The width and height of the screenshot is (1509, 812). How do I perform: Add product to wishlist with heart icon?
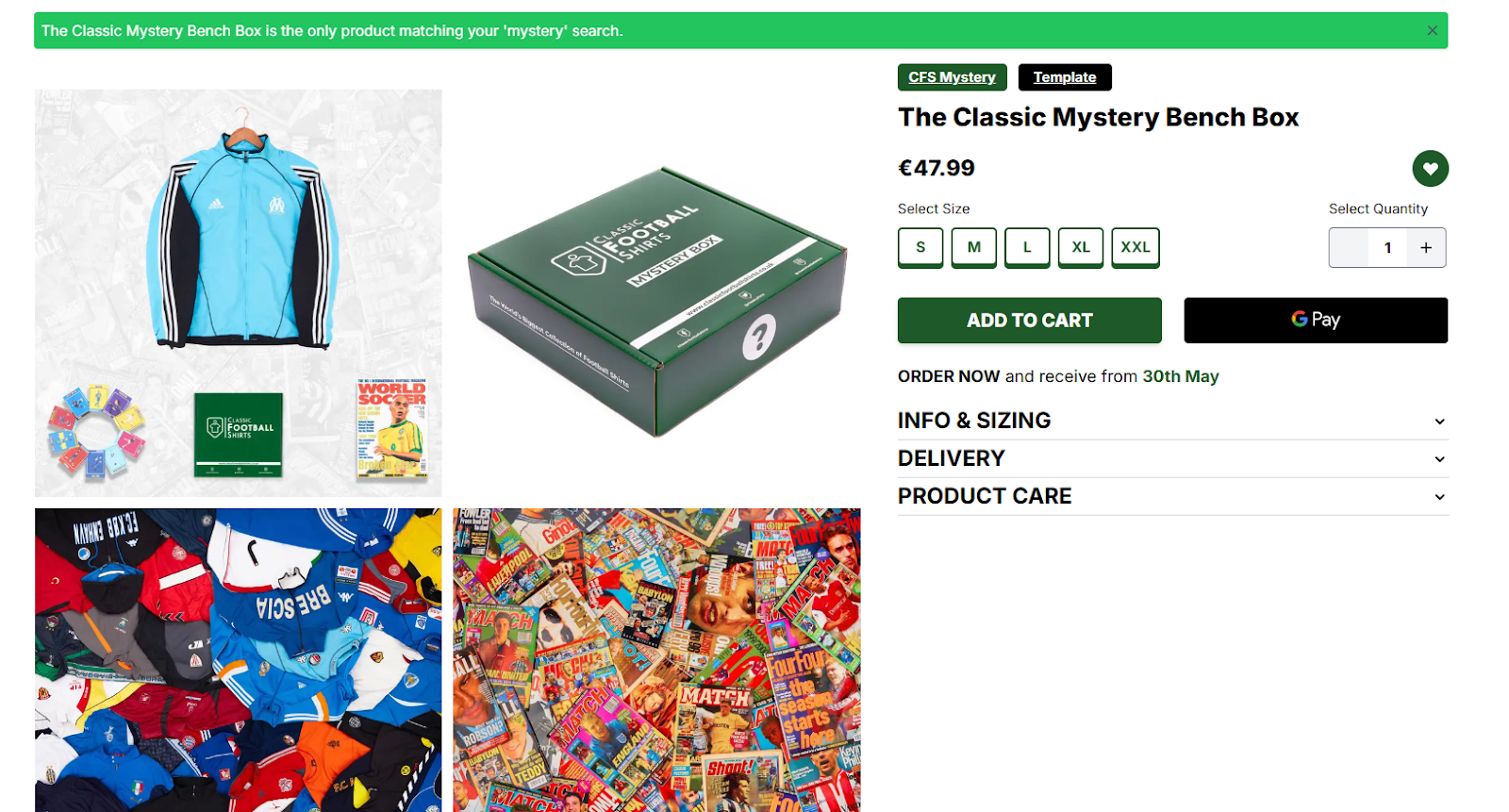(x=1430, y=169)
